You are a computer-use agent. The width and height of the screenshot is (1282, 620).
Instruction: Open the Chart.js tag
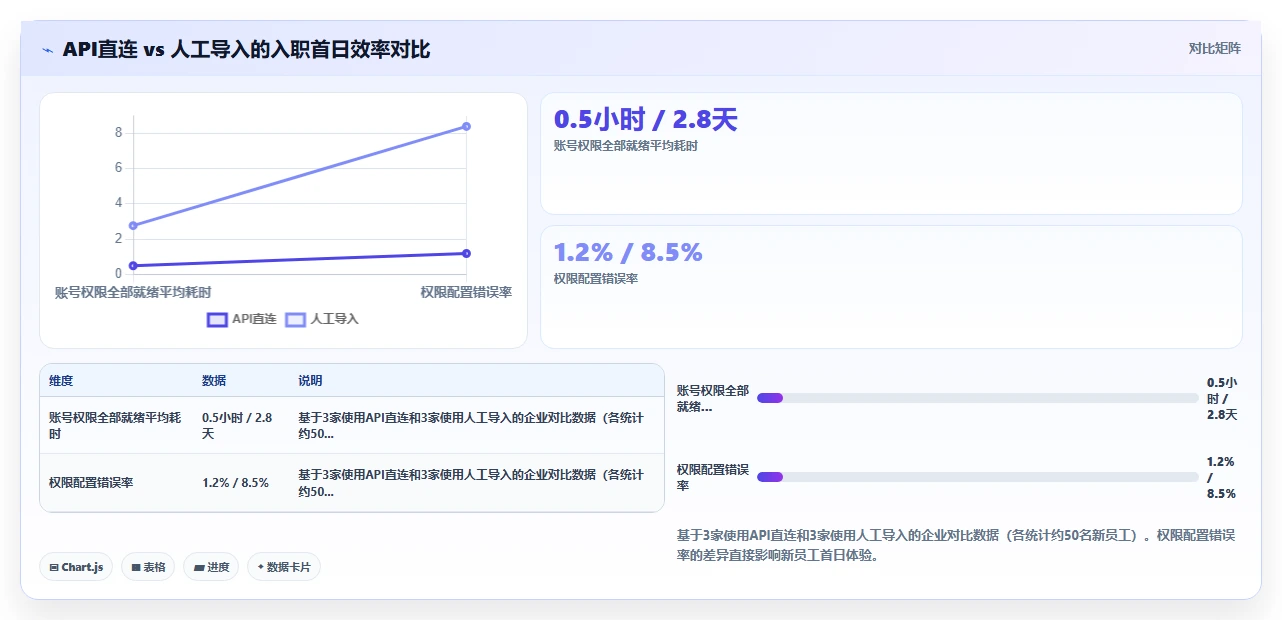point(77,567)
